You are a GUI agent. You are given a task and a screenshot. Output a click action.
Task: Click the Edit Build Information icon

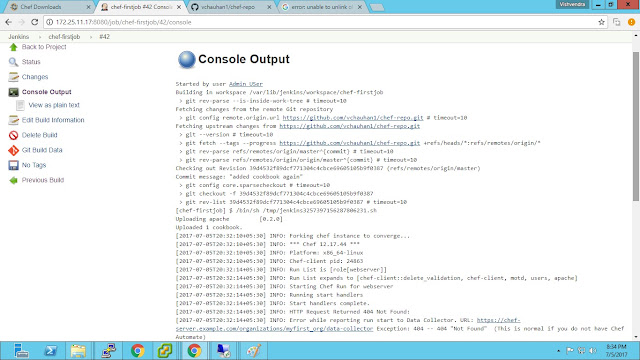tap(13, 120)
